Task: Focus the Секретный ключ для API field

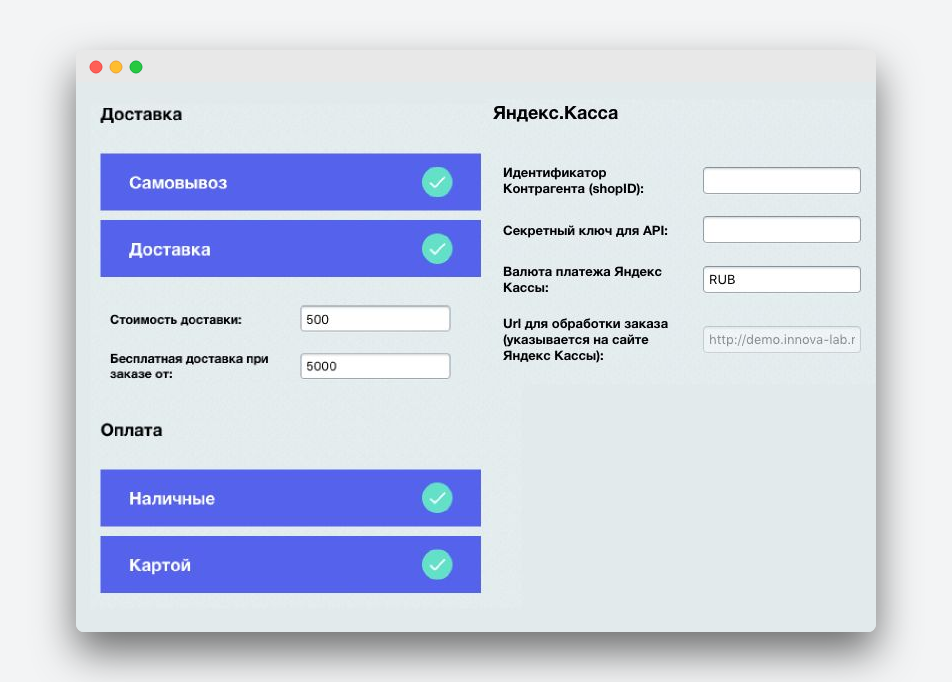Action: point(781,230)
